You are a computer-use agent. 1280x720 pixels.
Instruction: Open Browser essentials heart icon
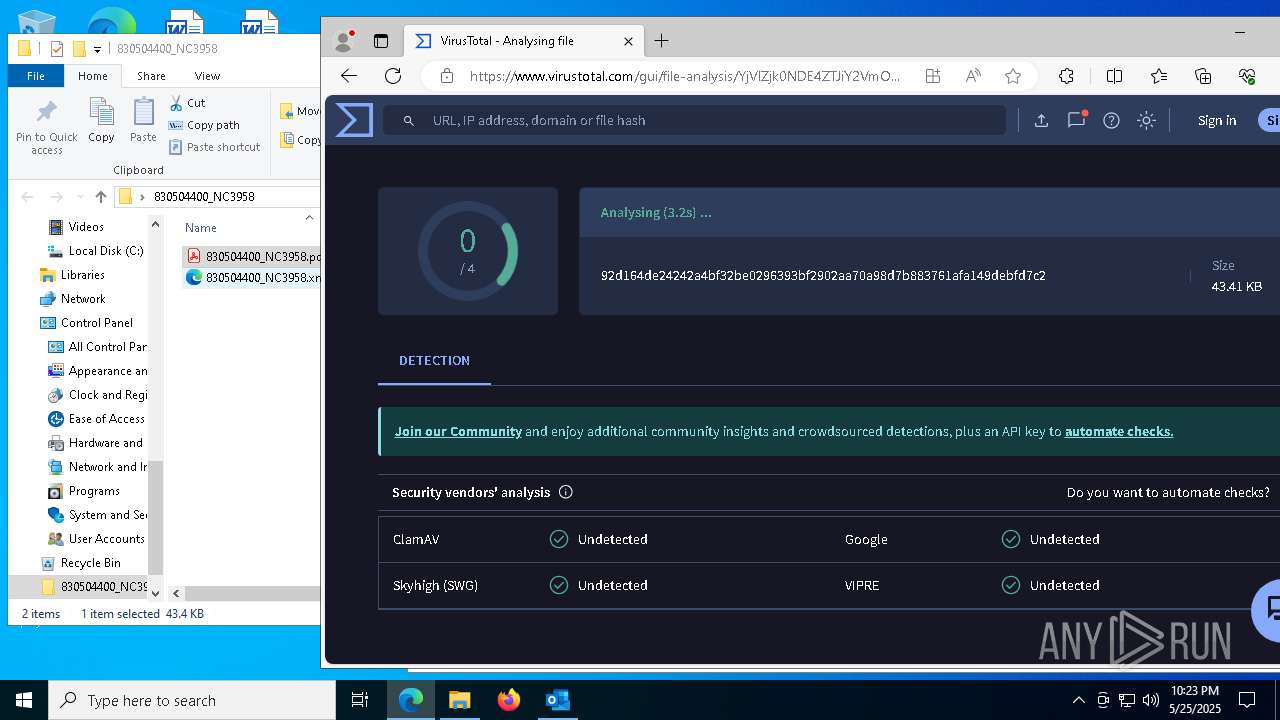1247,76
